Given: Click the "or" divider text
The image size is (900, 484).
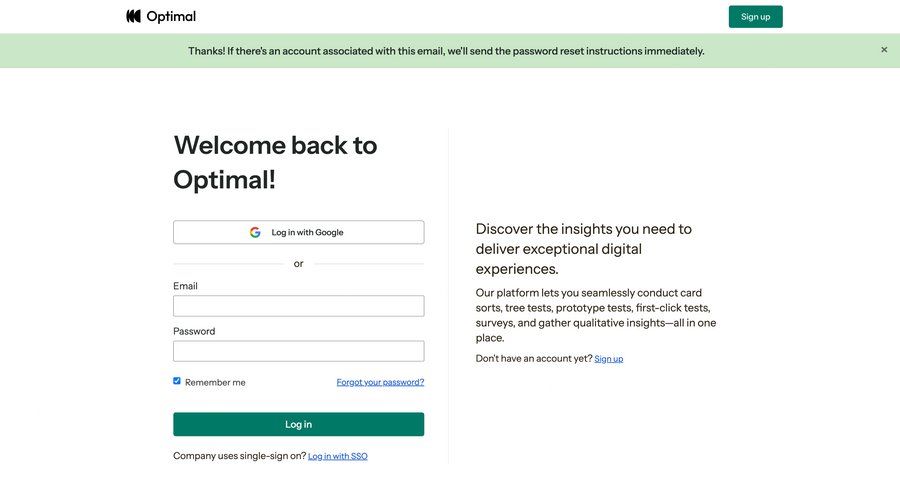Looking at the screenshot, I should pos(298,264).
